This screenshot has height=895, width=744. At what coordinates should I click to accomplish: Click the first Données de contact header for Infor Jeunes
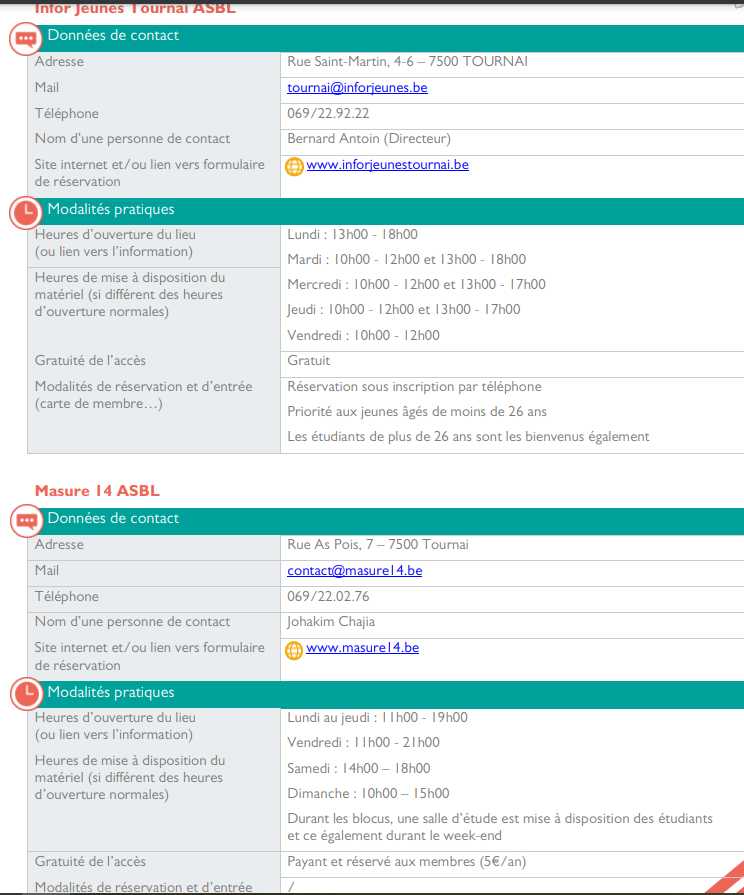coord(386,38)
